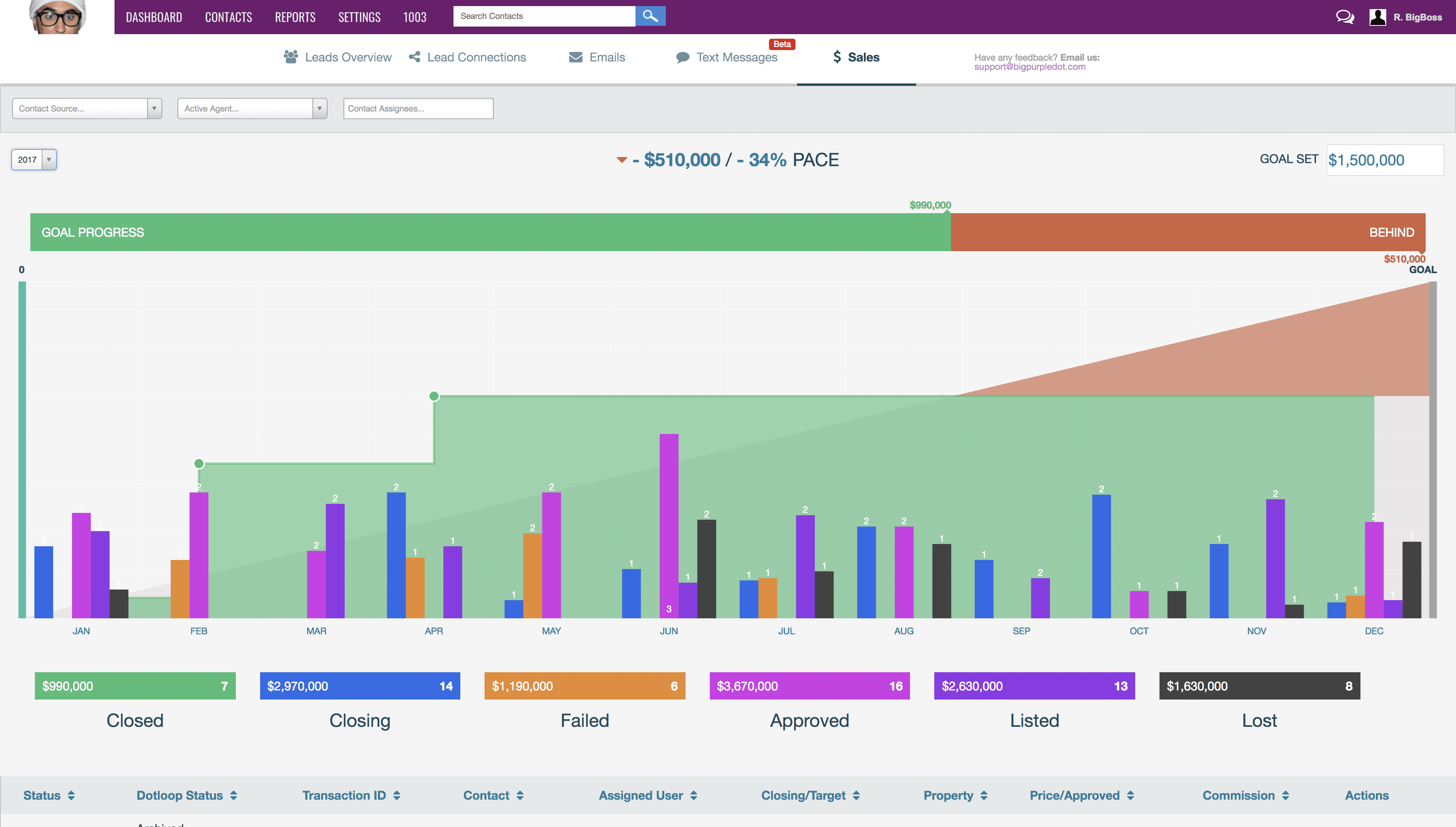Toggle the Lost status legend filter

click(x=1259, y=686)
